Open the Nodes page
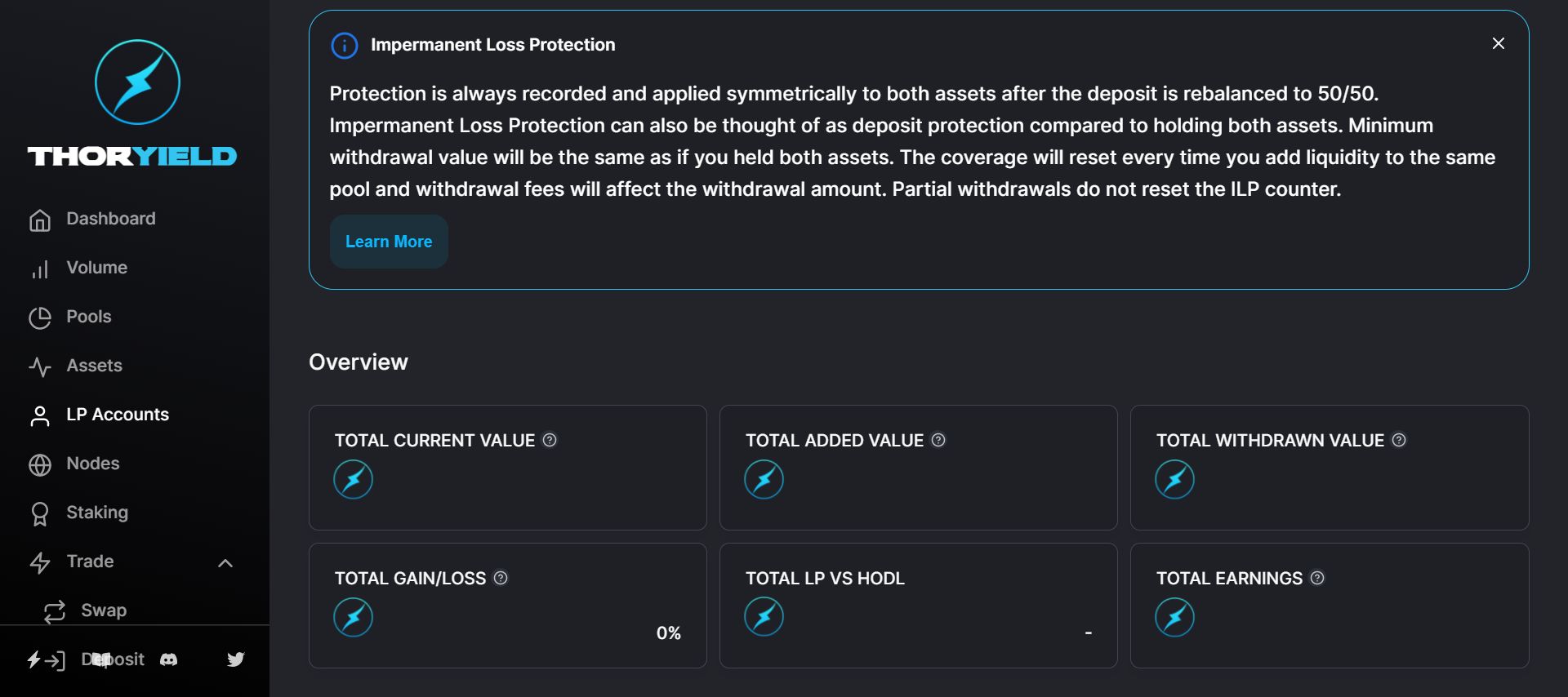This screenshot has width=1568, height=697. pos(92,464)
